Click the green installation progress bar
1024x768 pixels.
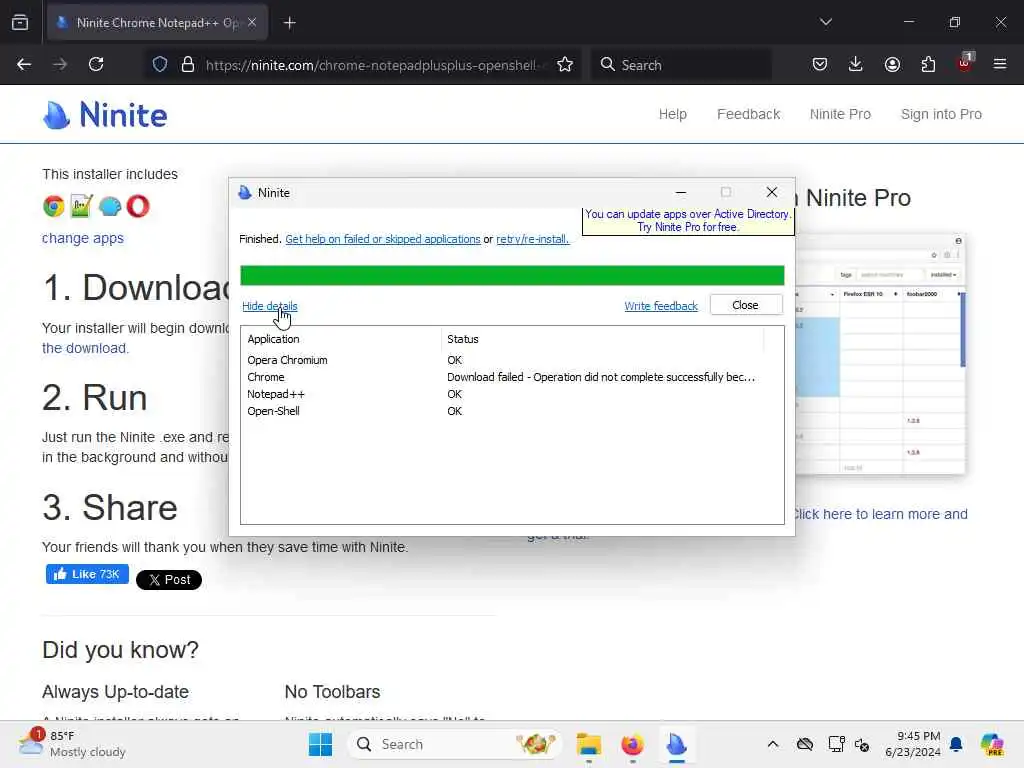(x=512, y=276)
